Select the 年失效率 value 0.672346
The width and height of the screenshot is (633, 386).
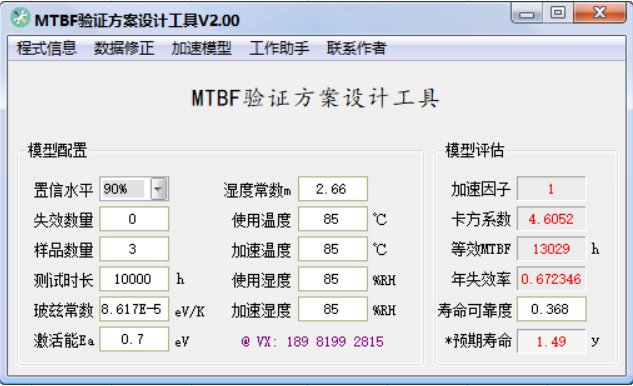point(551,279)
